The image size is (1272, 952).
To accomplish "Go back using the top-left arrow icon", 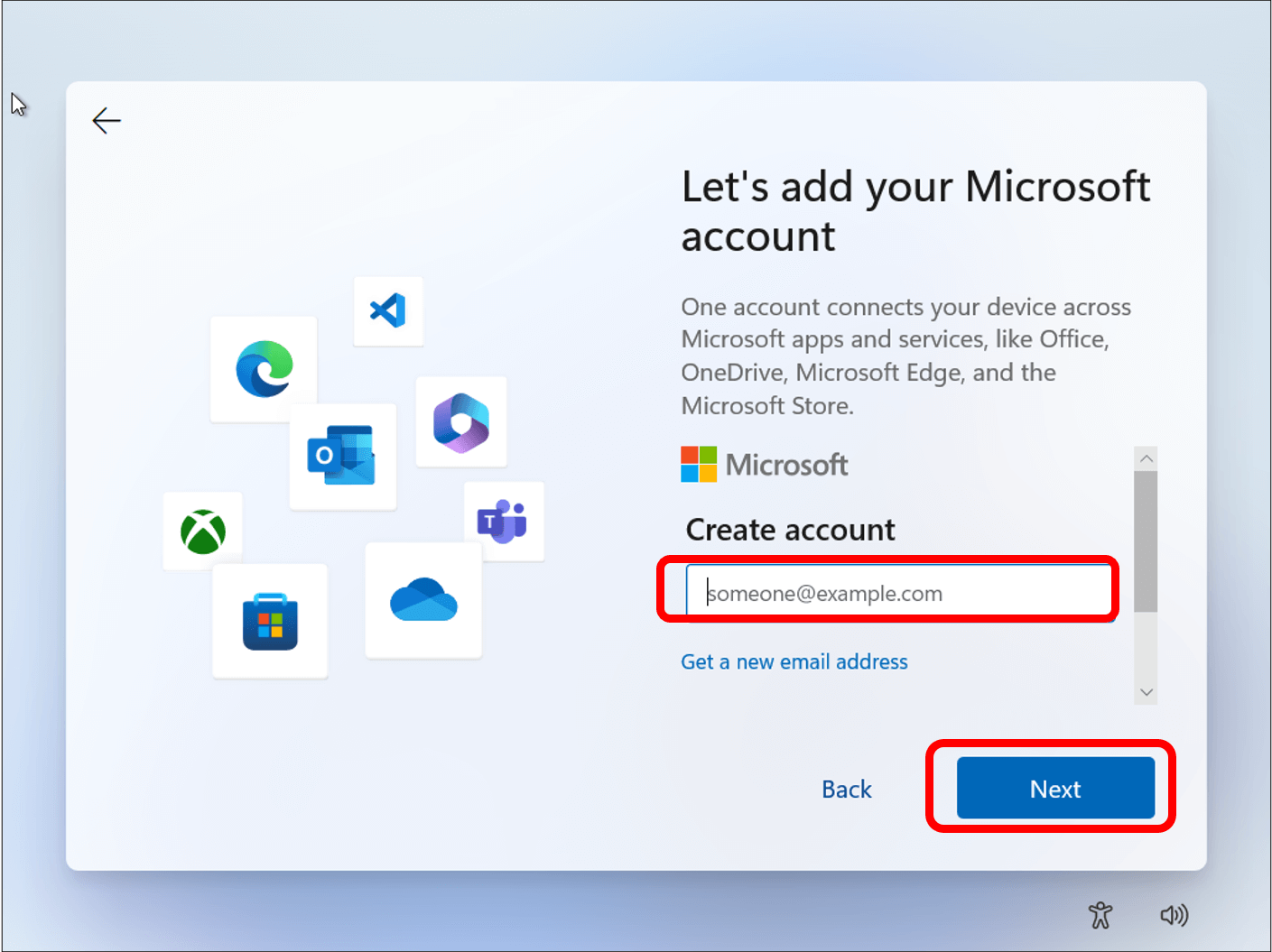I will click(107, 120).
